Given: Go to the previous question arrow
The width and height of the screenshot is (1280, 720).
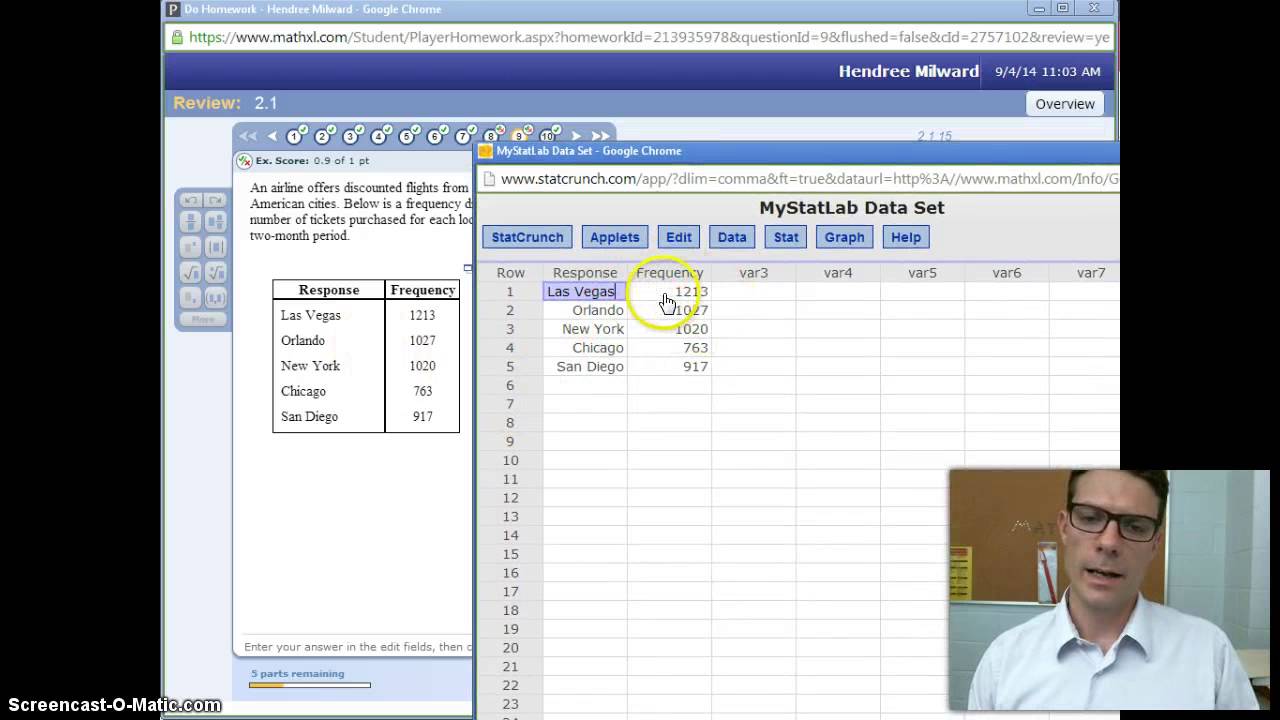Looking at the screenshot, I should click(x=272, y=136).
